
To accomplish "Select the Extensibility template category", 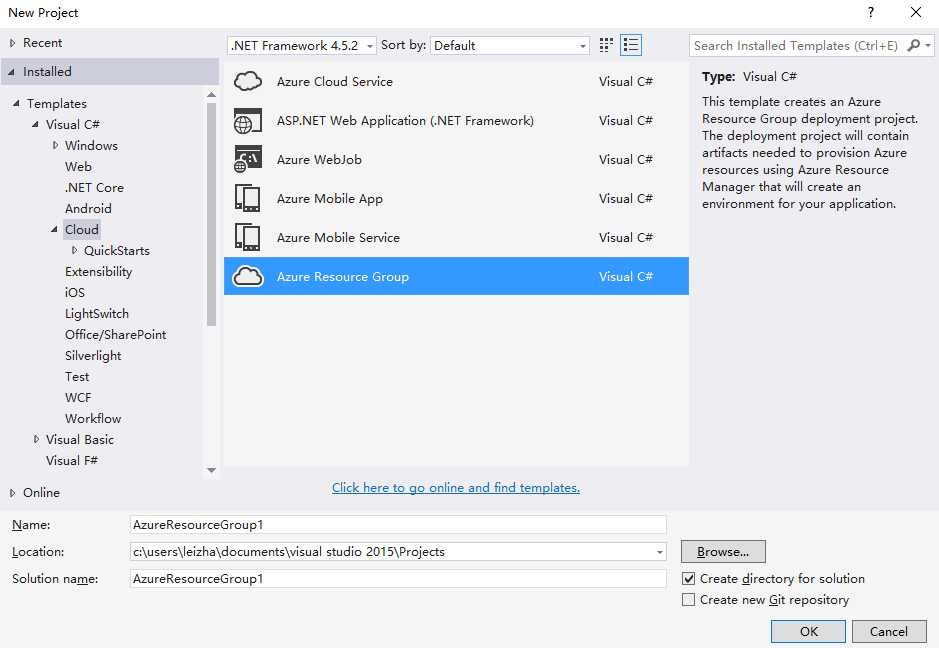I will (98, 271).
